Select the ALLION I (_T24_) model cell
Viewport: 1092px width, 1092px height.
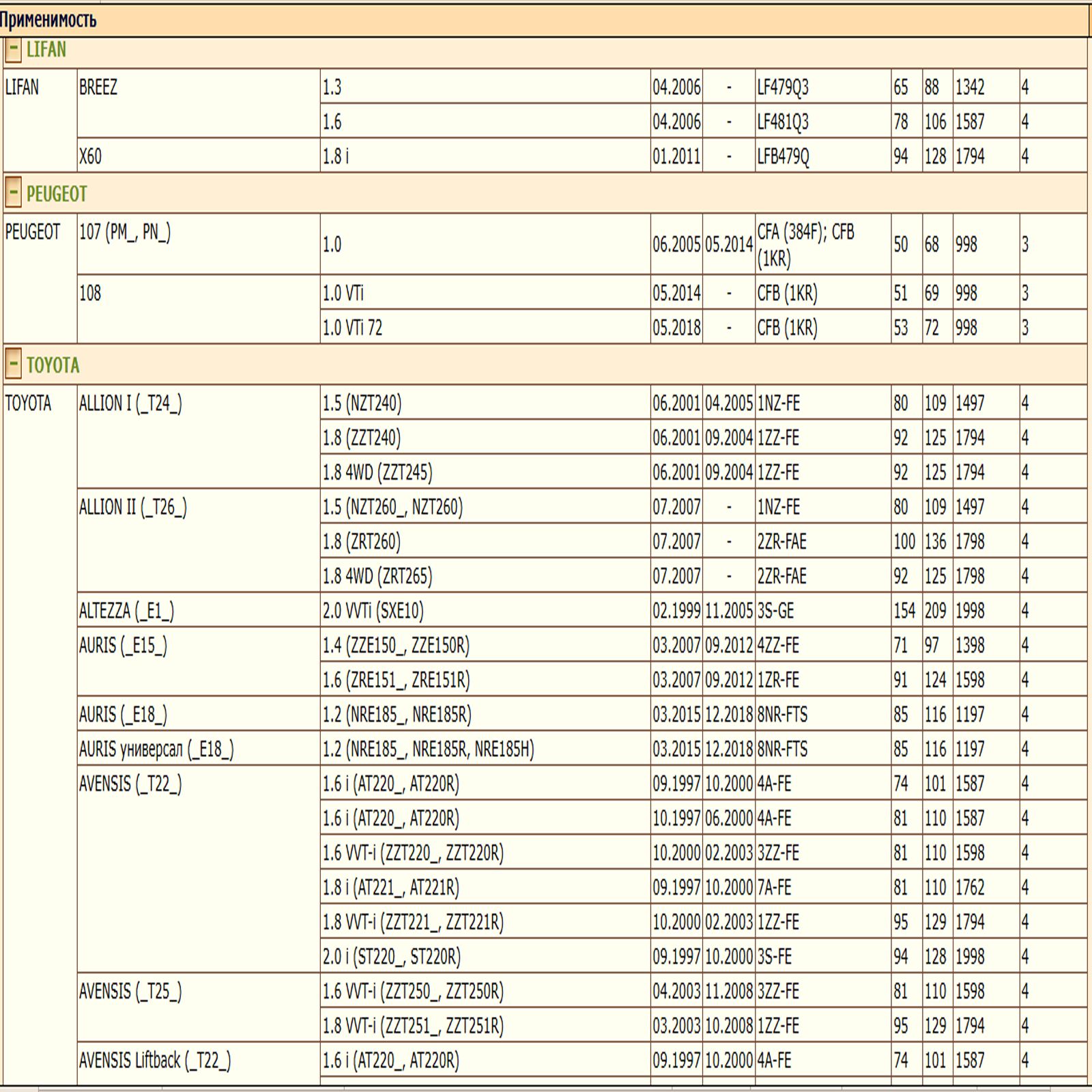point(130,404)
